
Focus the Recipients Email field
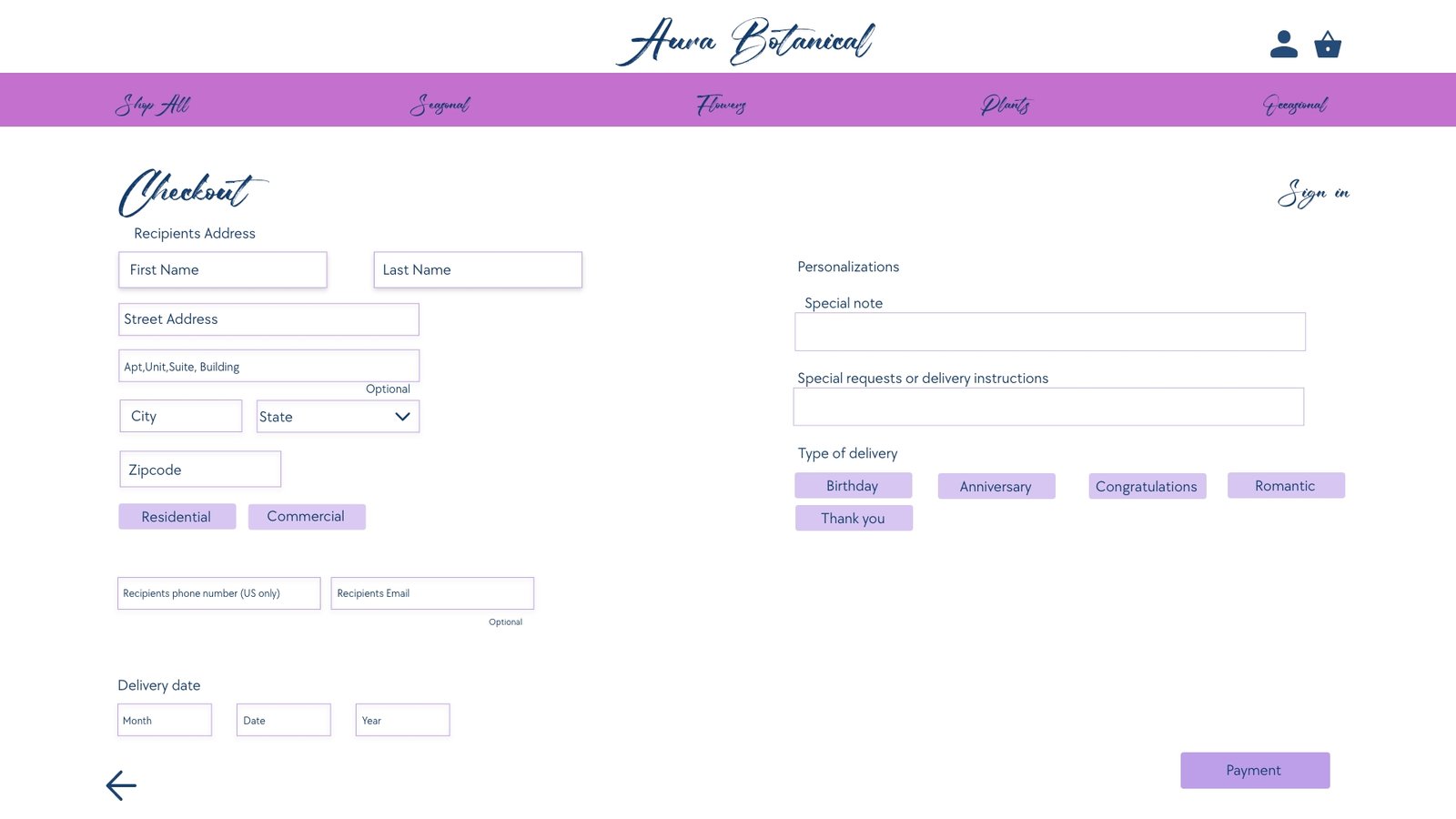[432, 593]
